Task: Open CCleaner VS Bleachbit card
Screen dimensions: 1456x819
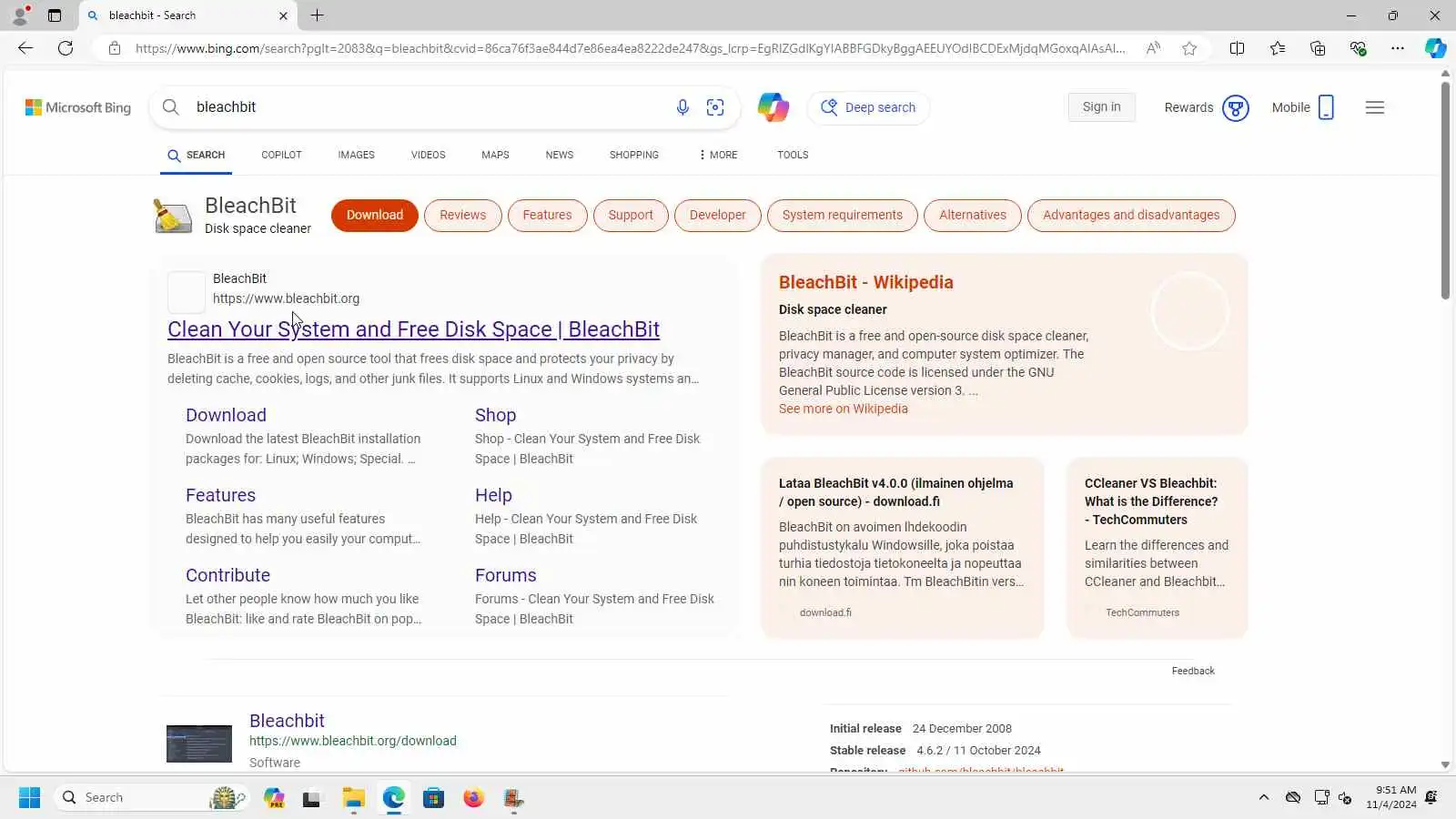Action: click(1157, 548)
